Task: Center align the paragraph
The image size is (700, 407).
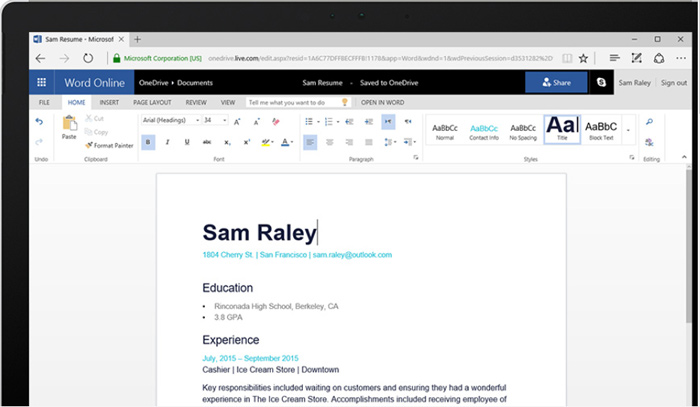Action: tap(329, 142)
